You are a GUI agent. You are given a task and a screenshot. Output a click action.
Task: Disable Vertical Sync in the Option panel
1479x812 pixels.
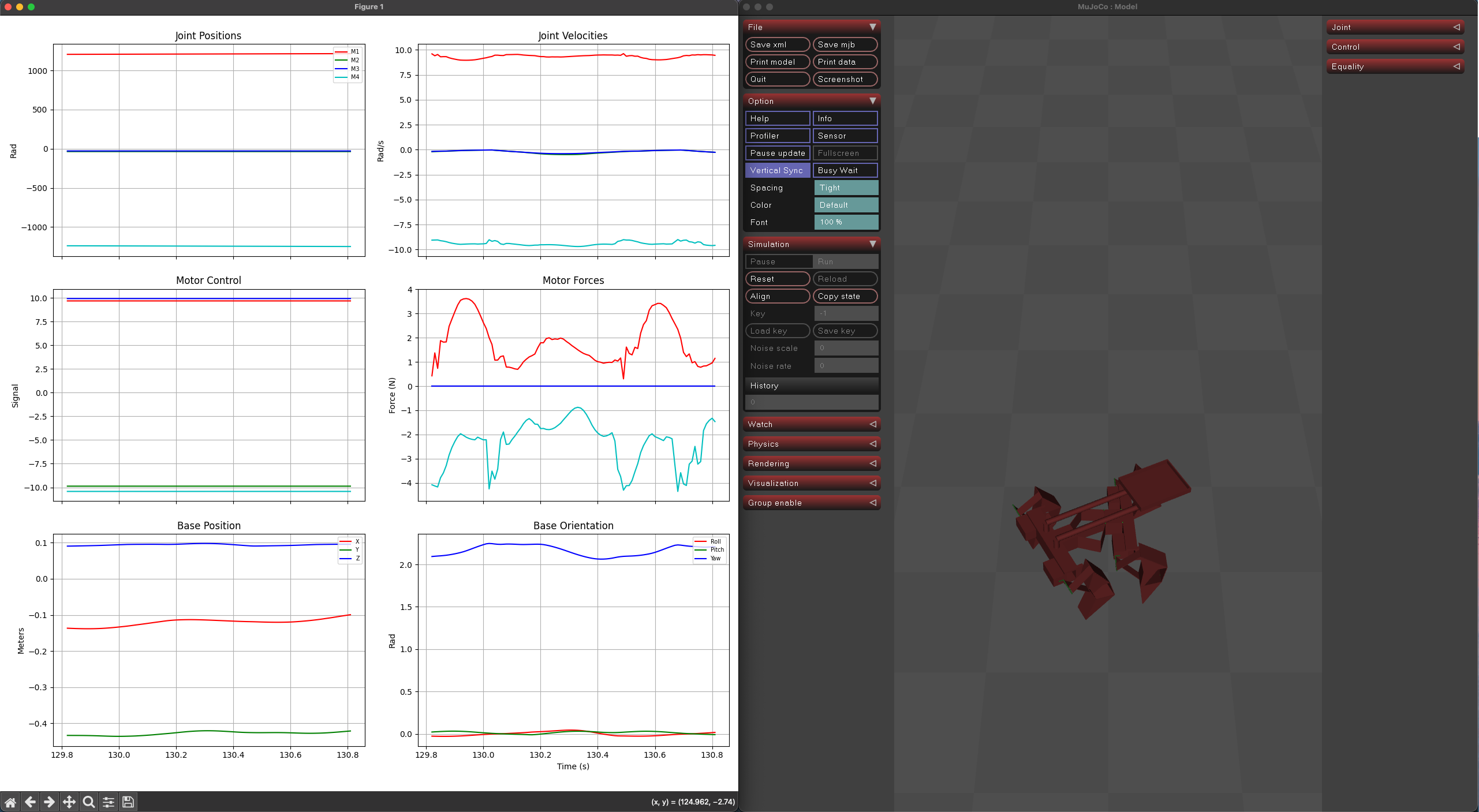click(x=776, y=170)
